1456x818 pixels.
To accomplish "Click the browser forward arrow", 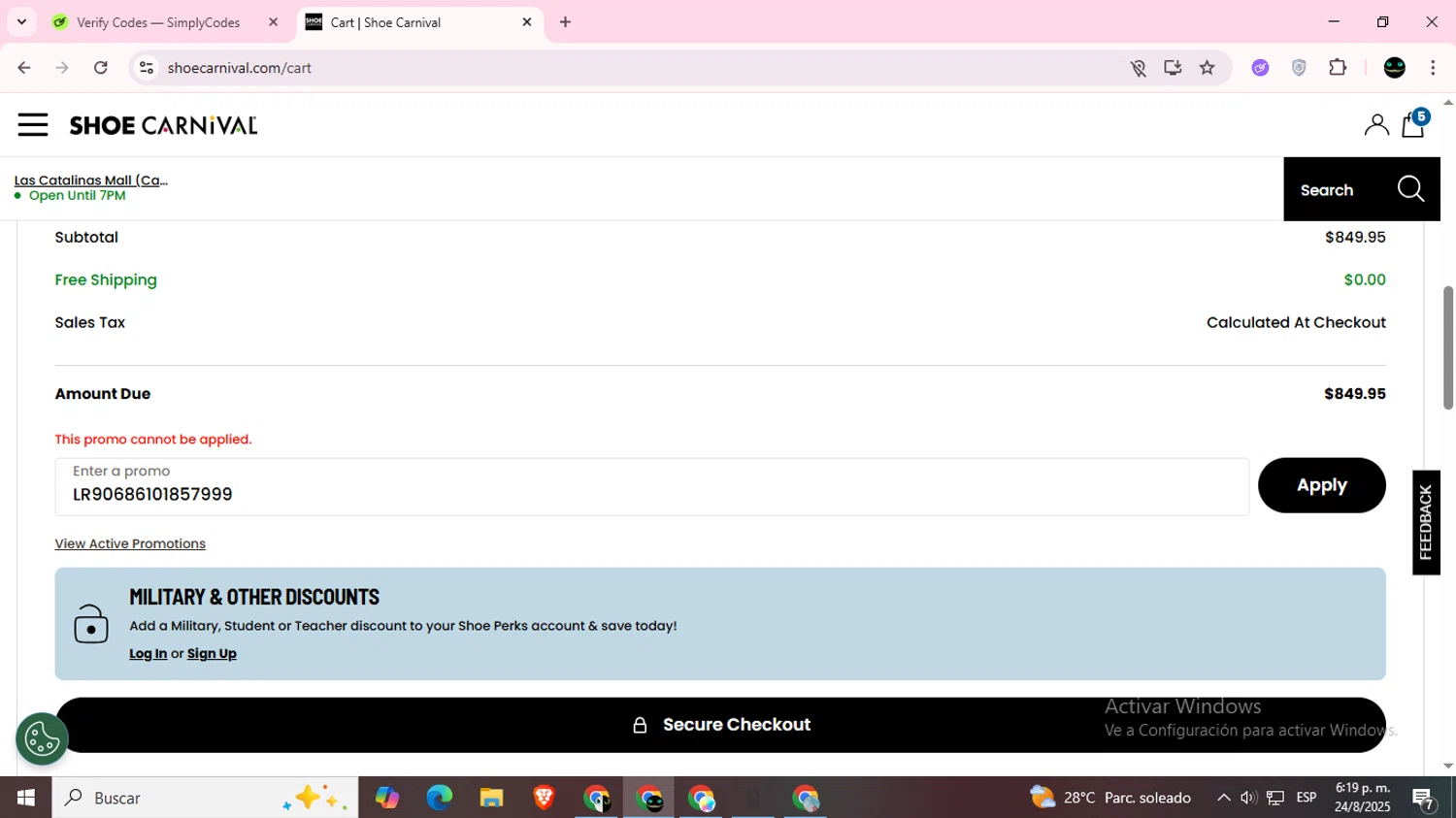I will (x=62, y=68).
